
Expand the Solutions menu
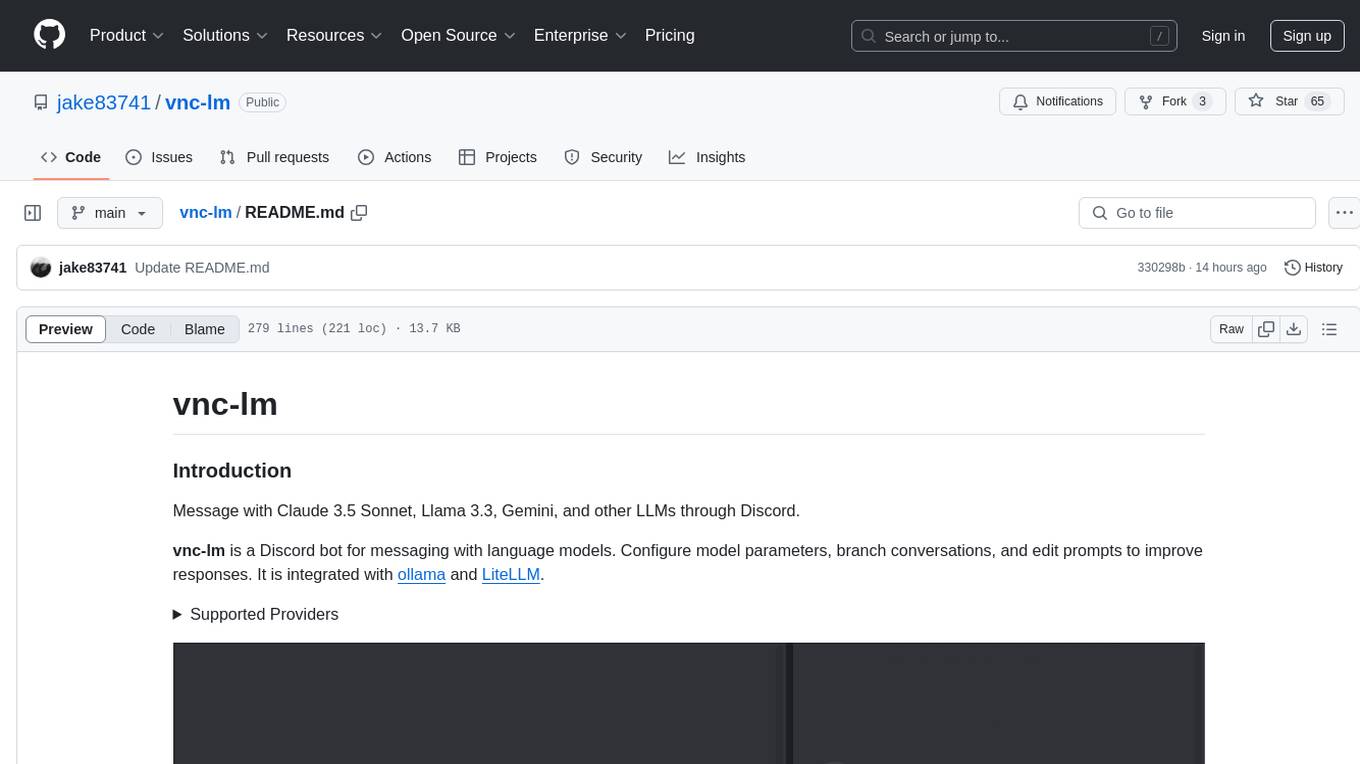225,35
